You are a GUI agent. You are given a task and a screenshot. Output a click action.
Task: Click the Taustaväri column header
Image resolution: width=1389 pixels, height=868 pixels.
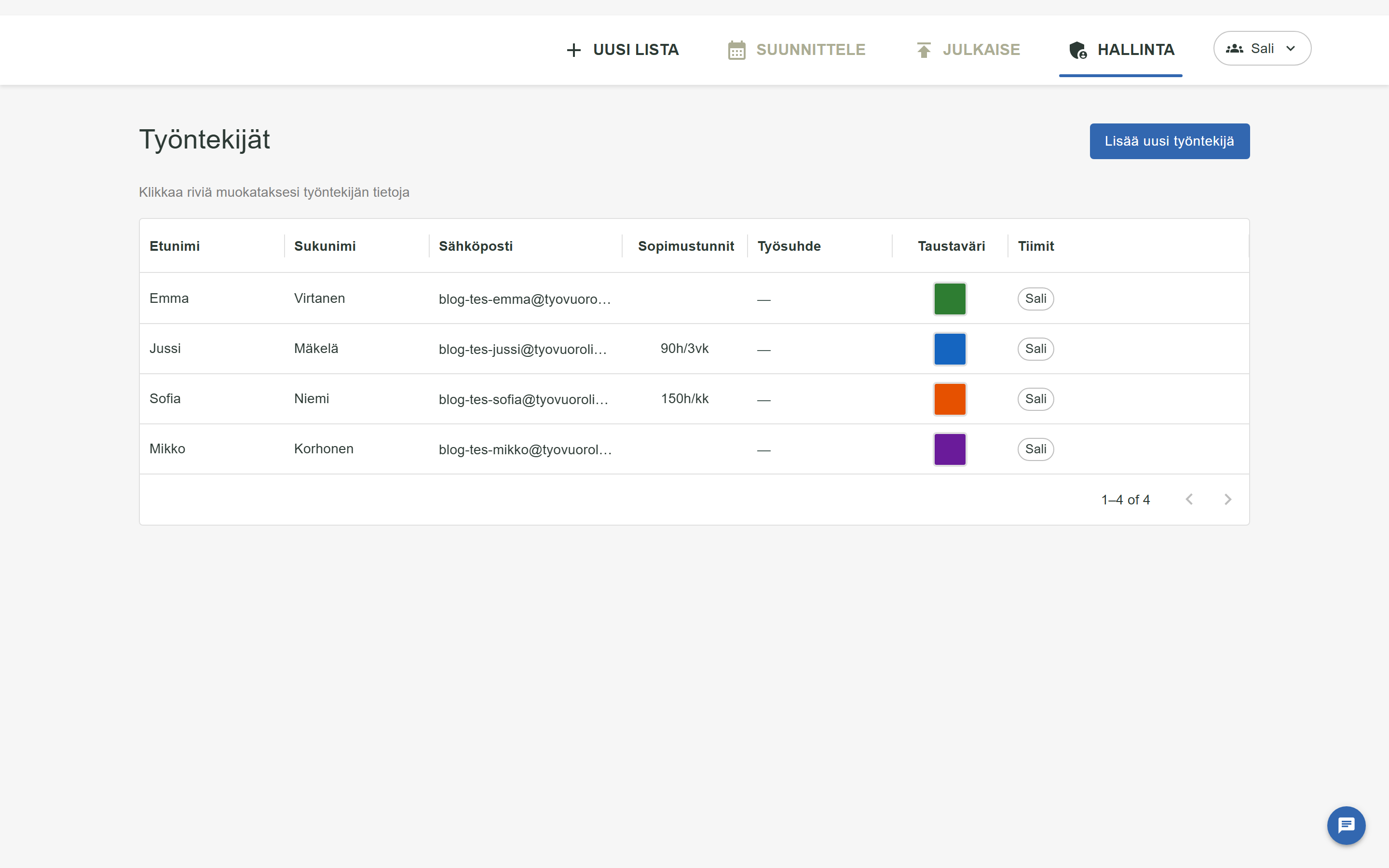click(951, 246)
